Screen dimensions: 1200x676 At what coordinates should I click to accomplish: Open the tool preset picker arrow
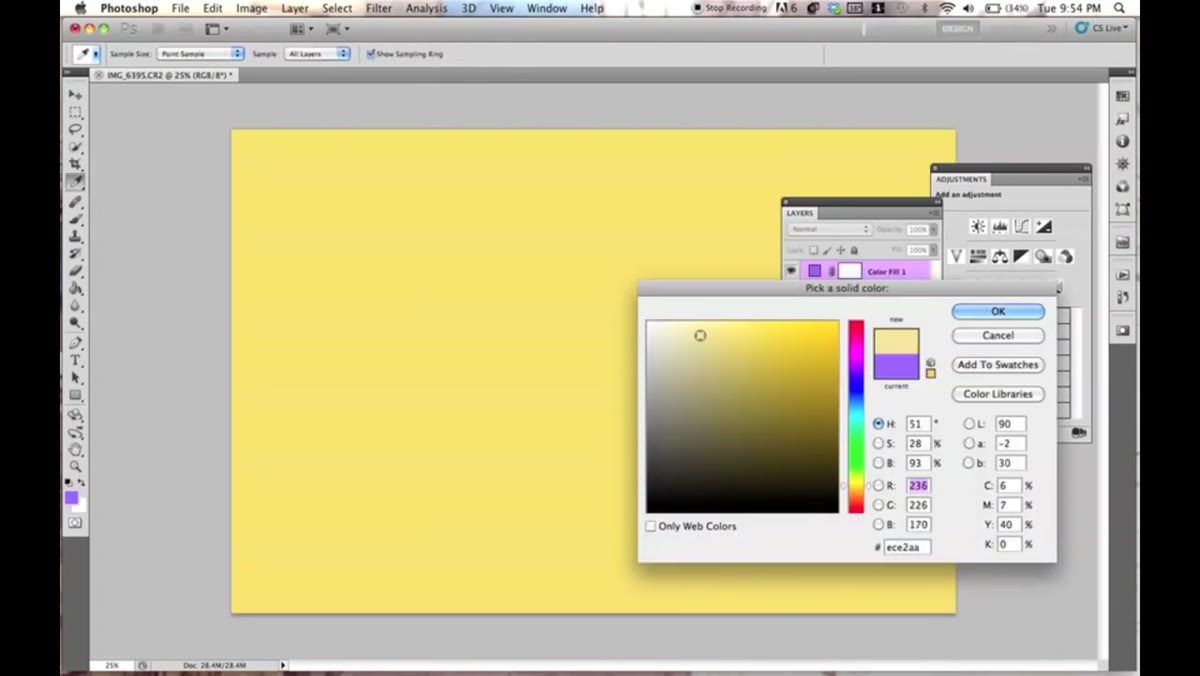click(x=96, y=54)
